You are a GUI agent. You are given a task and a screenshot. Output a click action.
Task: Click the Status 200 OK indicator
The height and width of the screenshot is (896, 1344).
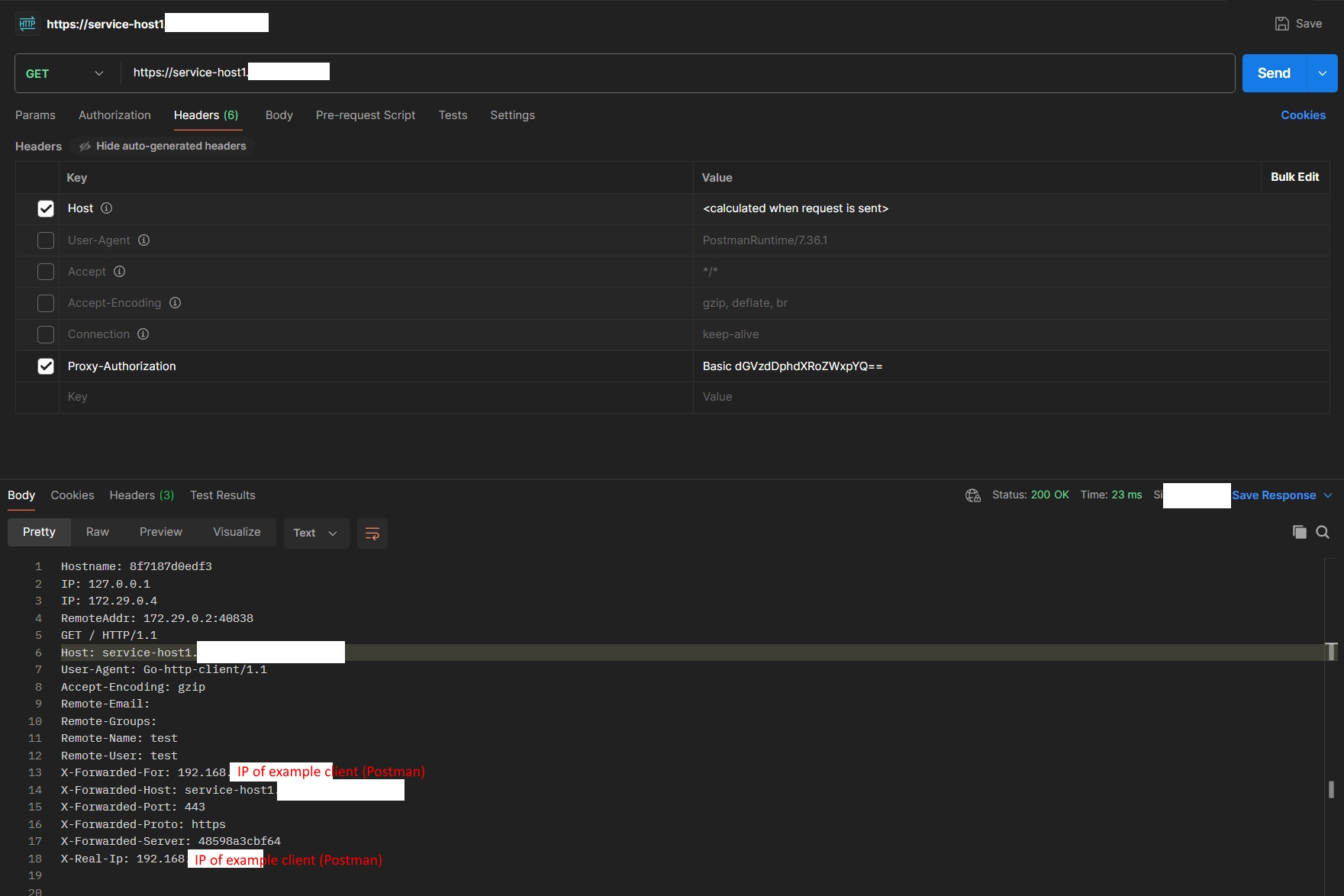tap(1030, 495)
